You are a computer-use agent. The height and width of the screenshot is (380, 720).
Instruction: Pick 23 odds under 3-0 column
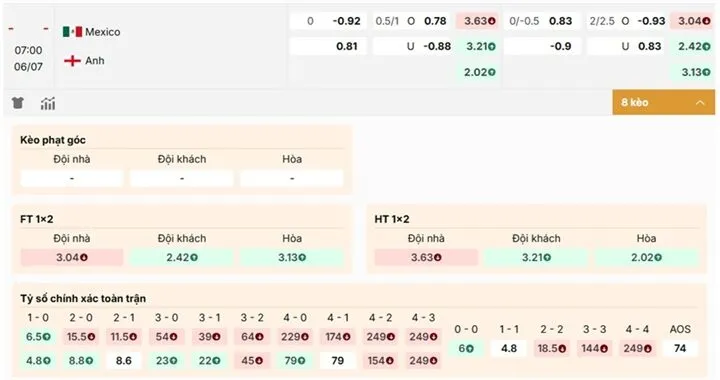166,361
